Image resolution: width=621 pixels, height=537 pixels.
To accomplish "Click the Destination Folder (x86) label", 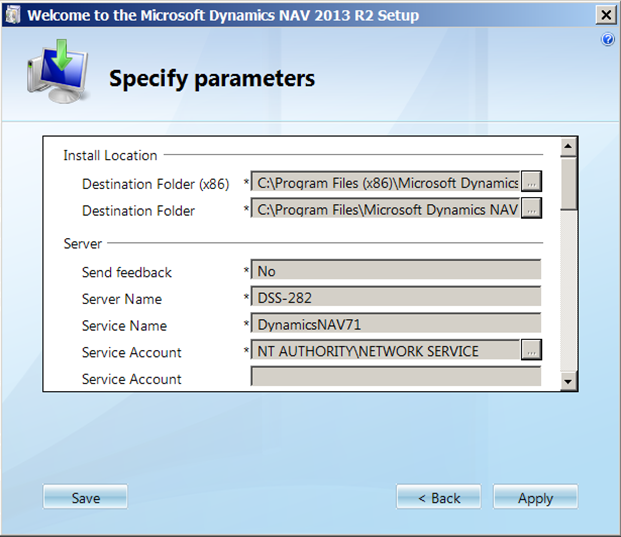I will click(156, 184).
